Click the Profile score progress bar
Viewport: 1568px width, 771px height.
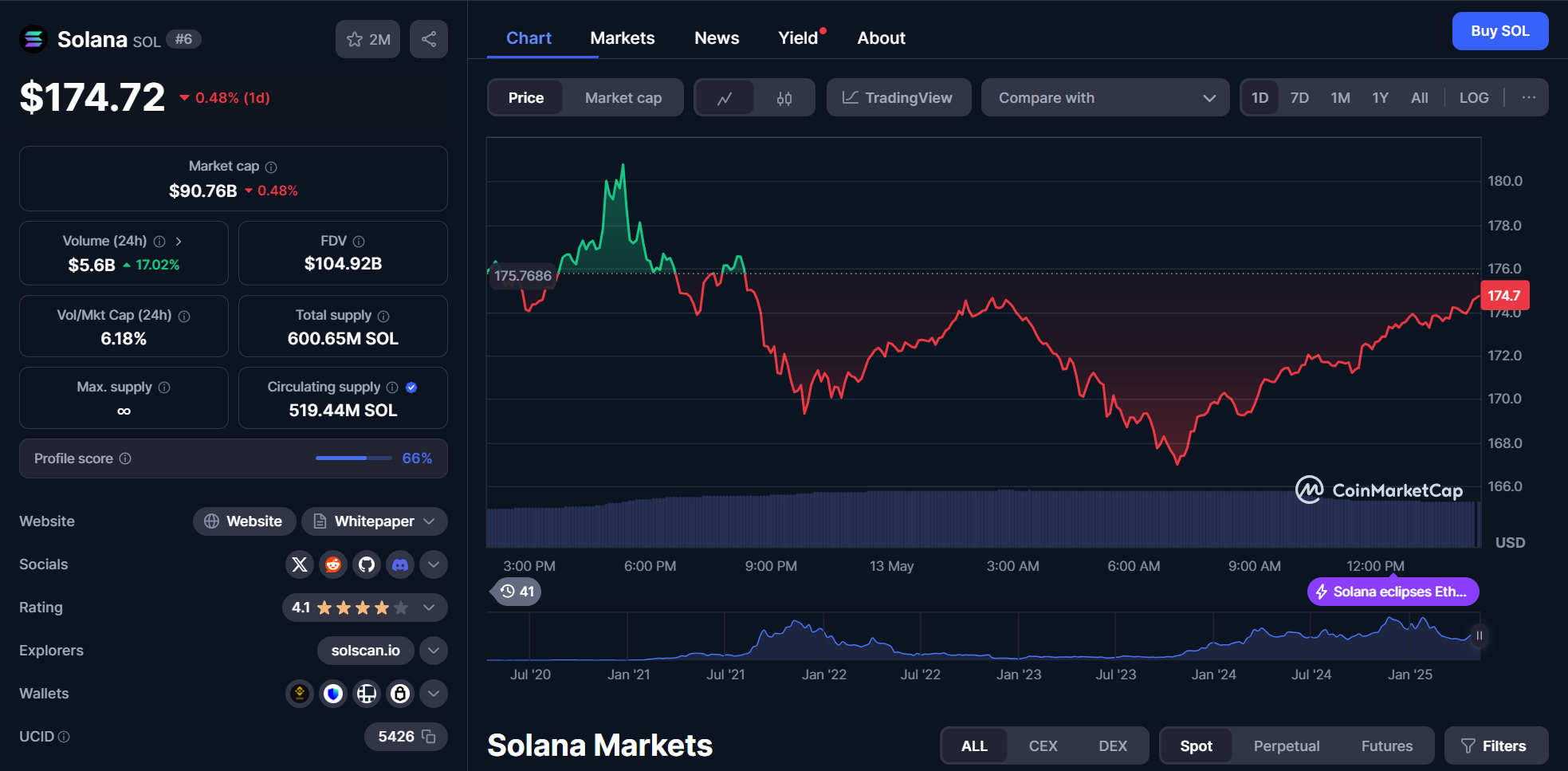[x=353, y=458]
